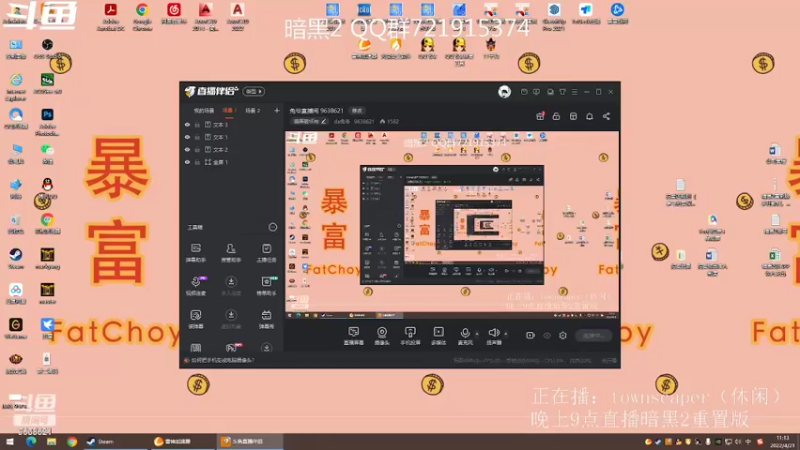The height and width of the screenshot is (450, 800).
Task: Open the first toolbox tool in the third row
Action: click(195, 319)
